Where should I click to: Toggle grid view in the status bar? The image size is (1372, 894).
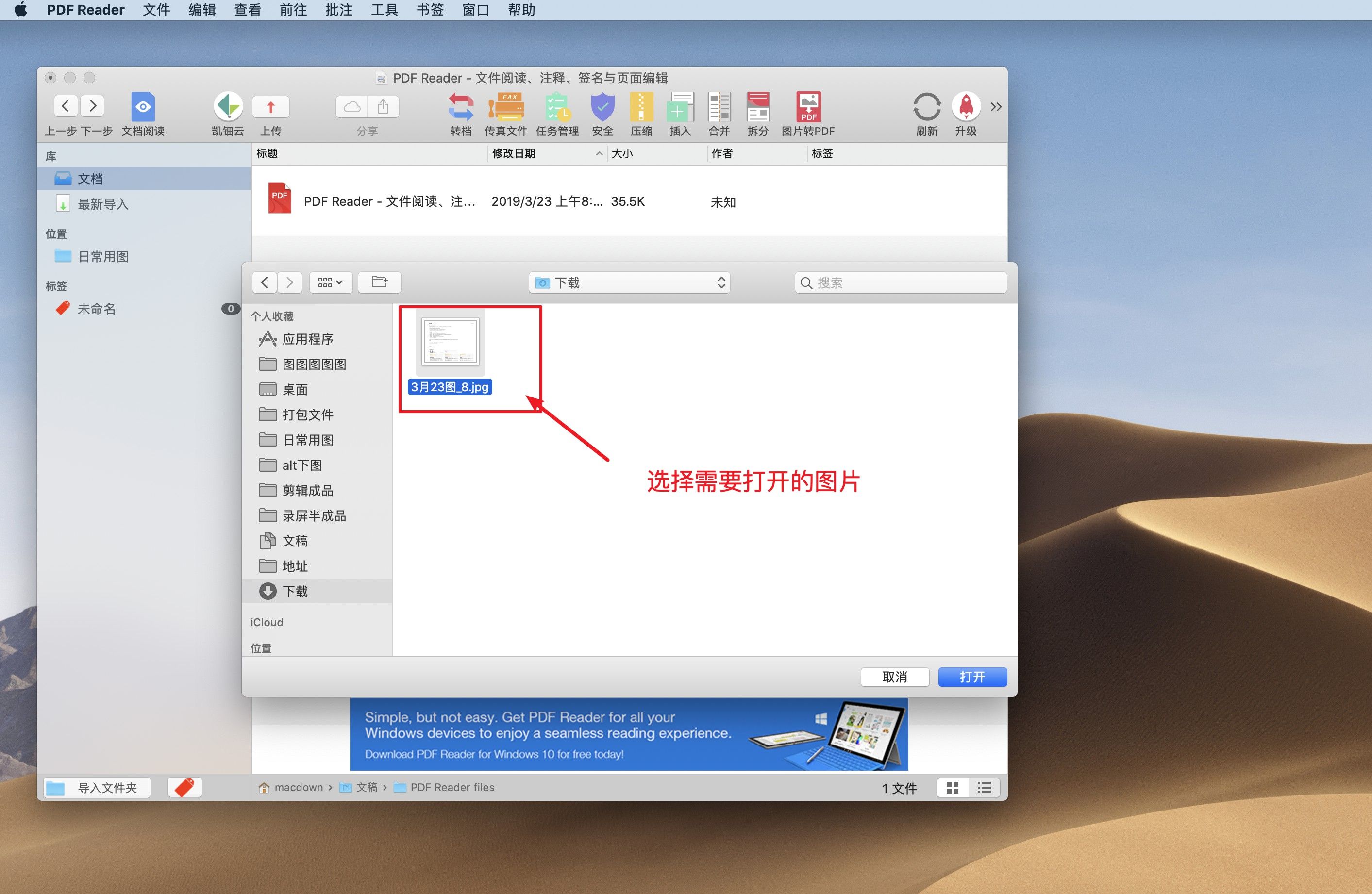tap(953, 787)
